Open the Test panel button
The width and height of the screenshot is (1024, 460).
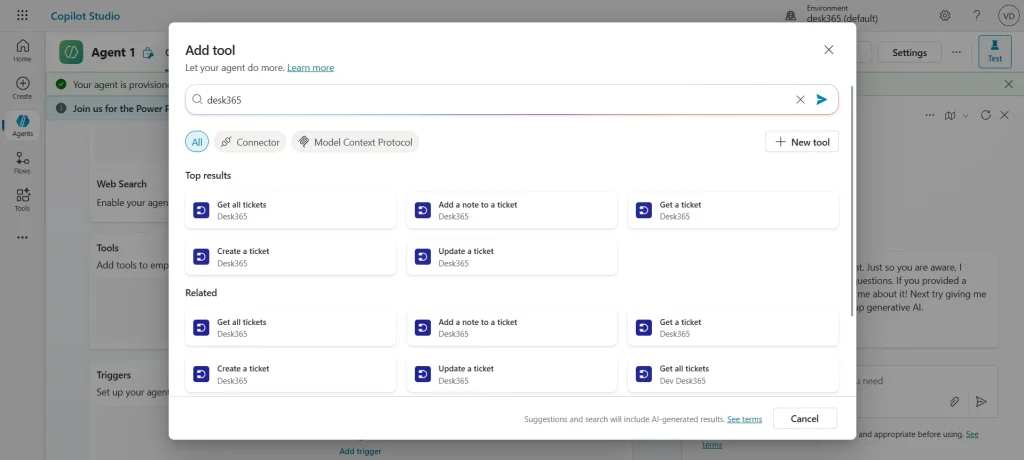pyautogui.click(x=995, y=51)
